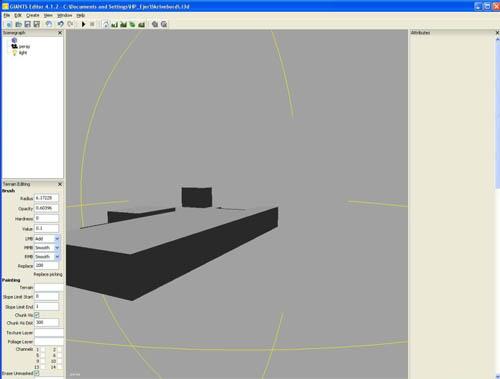
Task: Select the light node in Scenegraph
Action: 23,53
